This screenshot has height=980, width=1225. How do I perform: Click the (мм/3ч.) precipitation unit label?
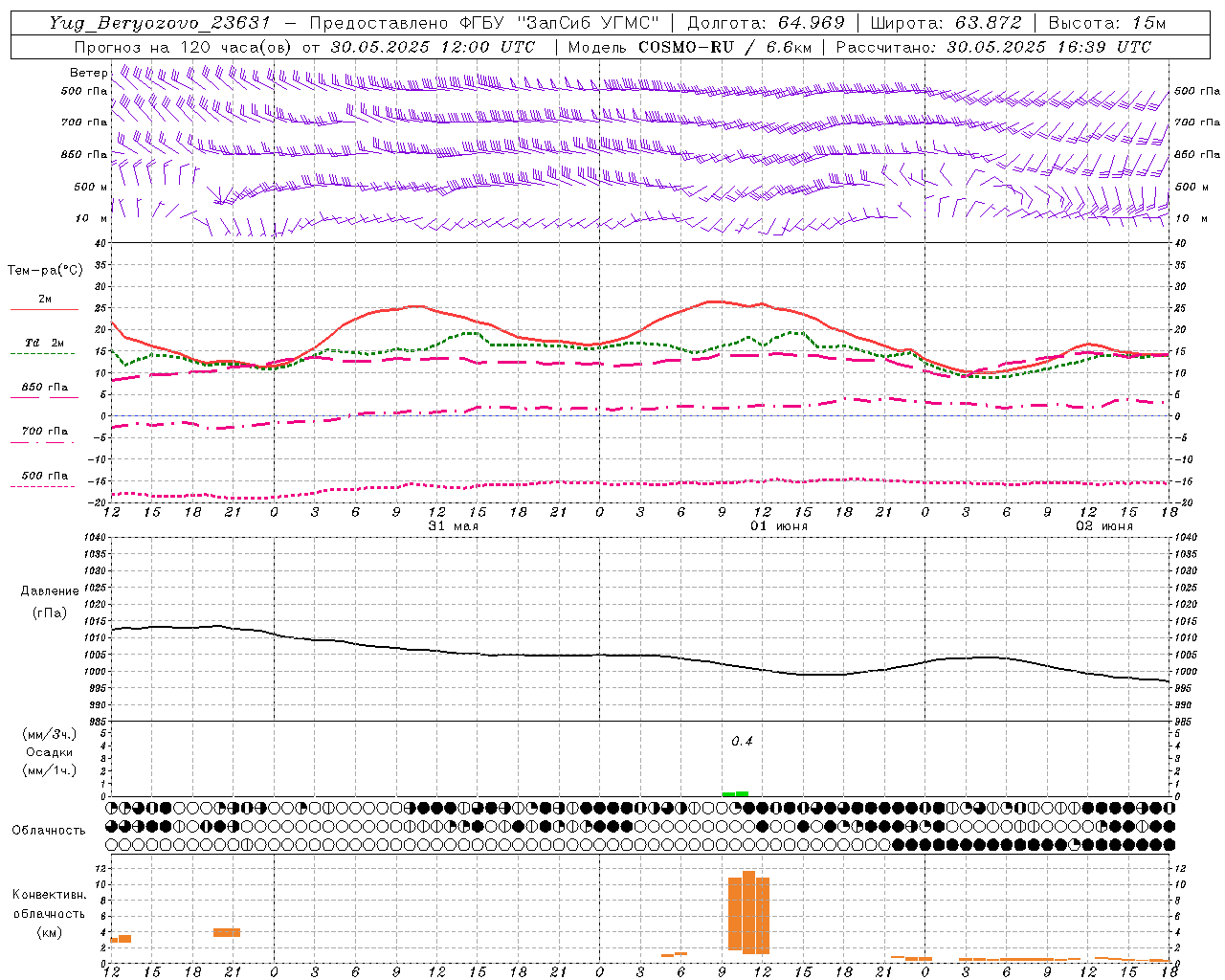point(49,734)
